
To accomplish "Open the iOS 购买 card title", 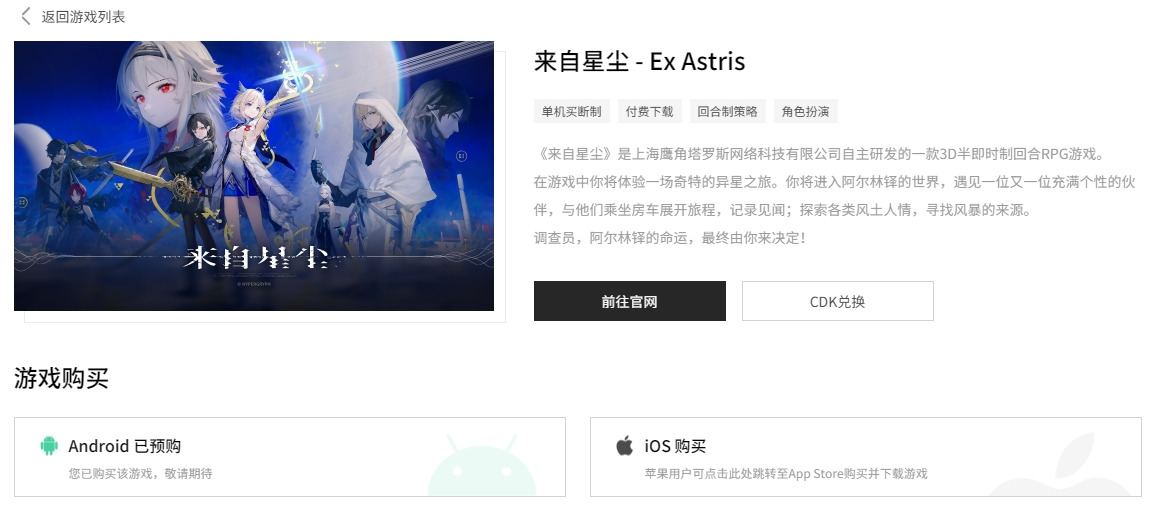I will pos(675,446).
